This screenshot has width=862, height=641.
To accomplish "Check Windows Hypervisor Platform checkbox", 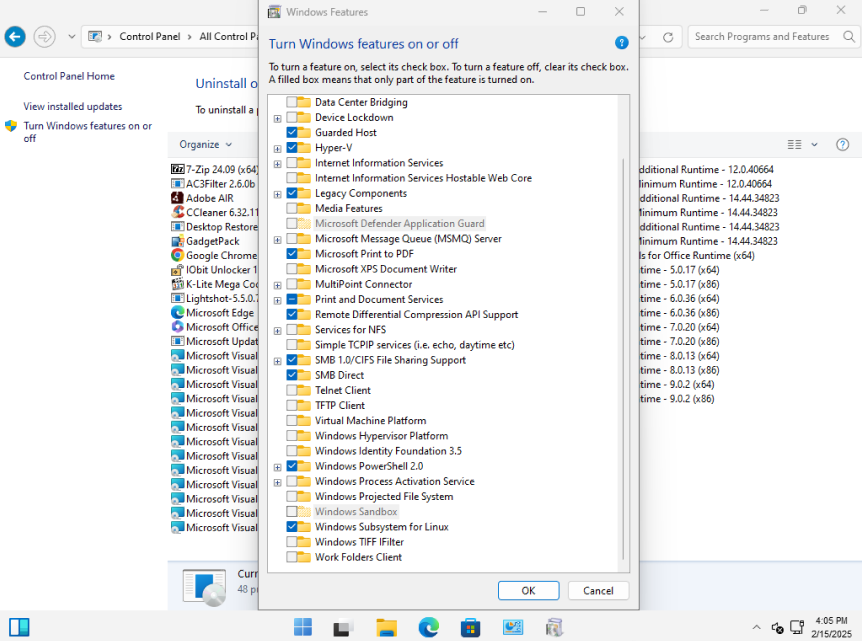I will point(292,436).
